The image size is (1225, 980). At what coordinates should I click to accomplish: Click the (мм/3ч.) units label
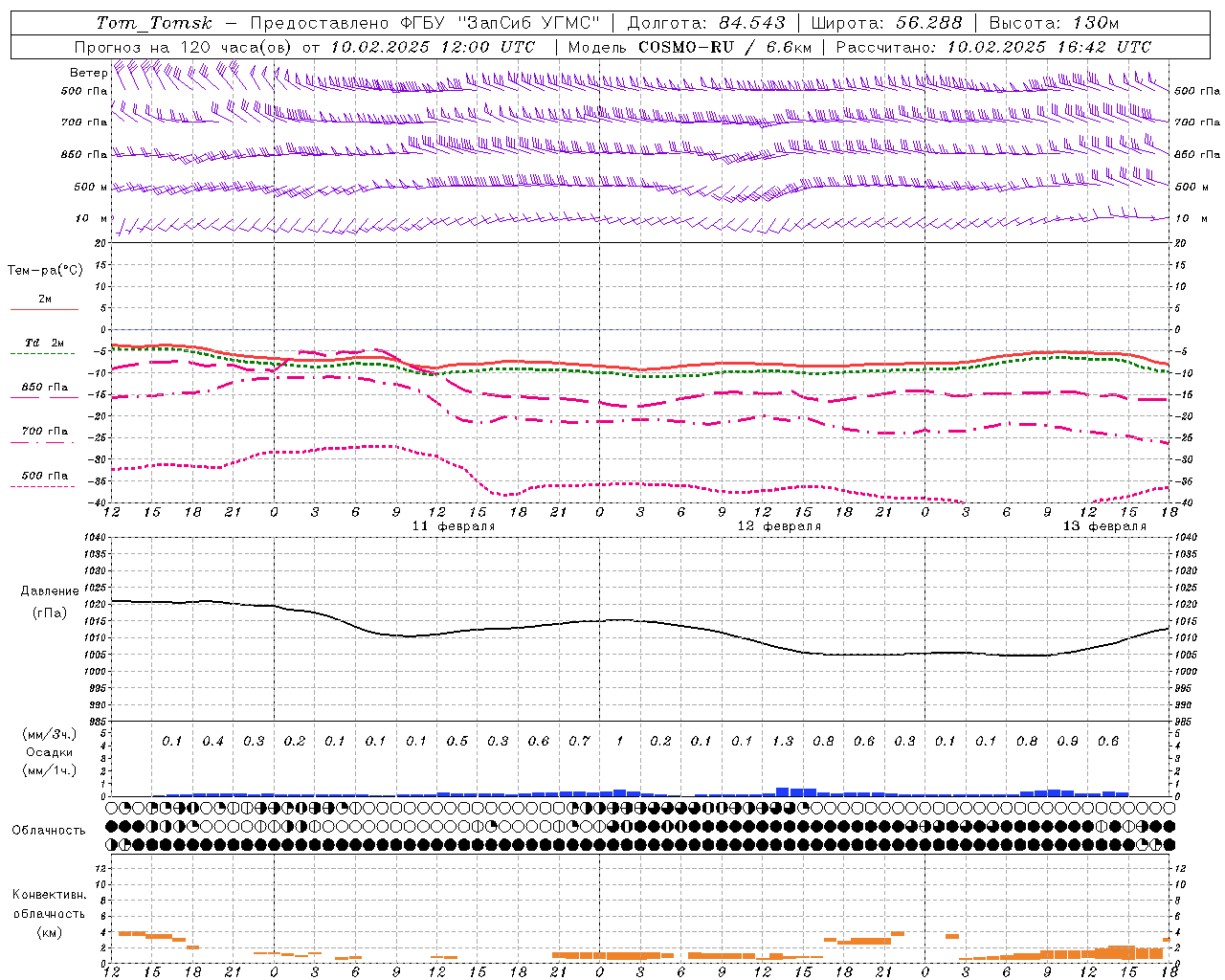(x=50, y=735)
